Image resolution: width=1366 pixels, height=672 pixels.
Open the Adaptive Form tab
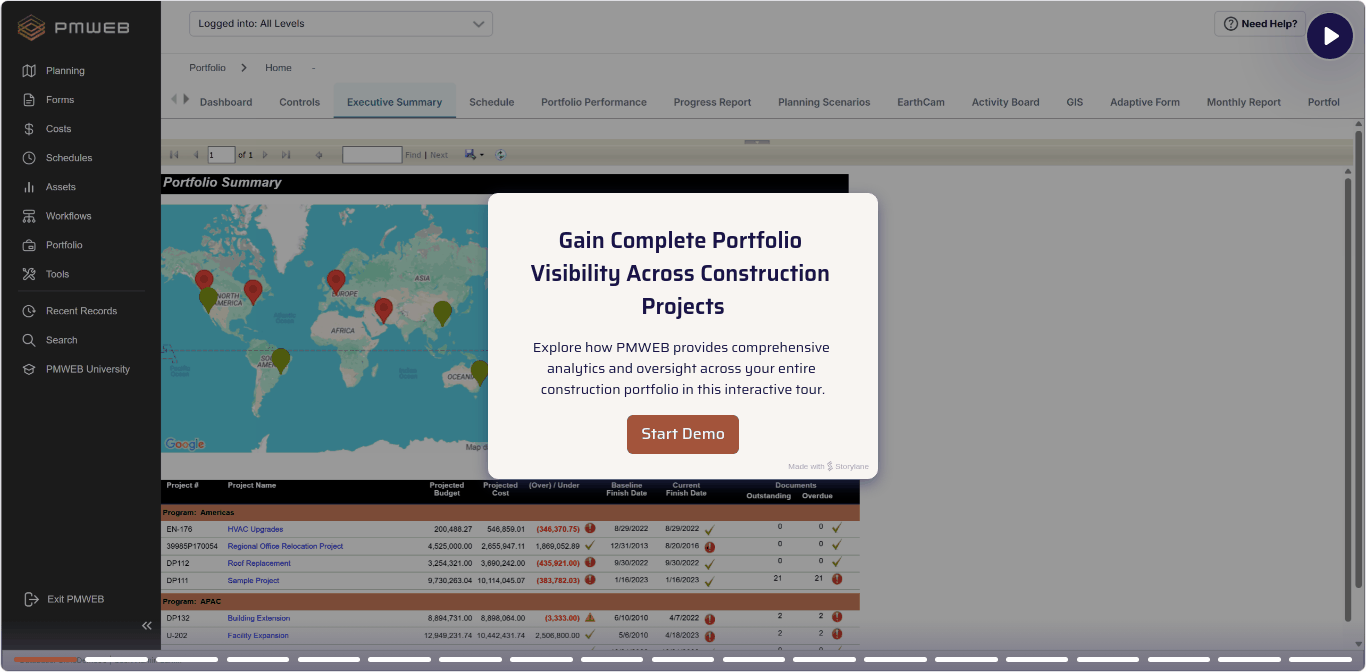tap(1145, 102)
